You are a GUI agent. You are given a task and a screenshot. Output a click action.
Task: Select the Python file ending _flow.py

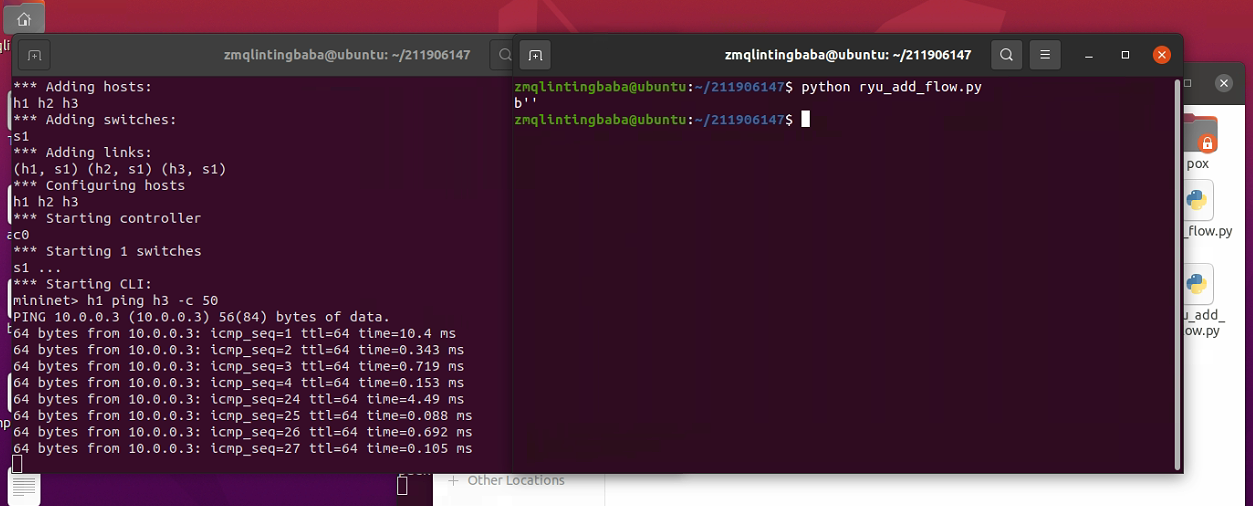click(x=1205, y=209)
